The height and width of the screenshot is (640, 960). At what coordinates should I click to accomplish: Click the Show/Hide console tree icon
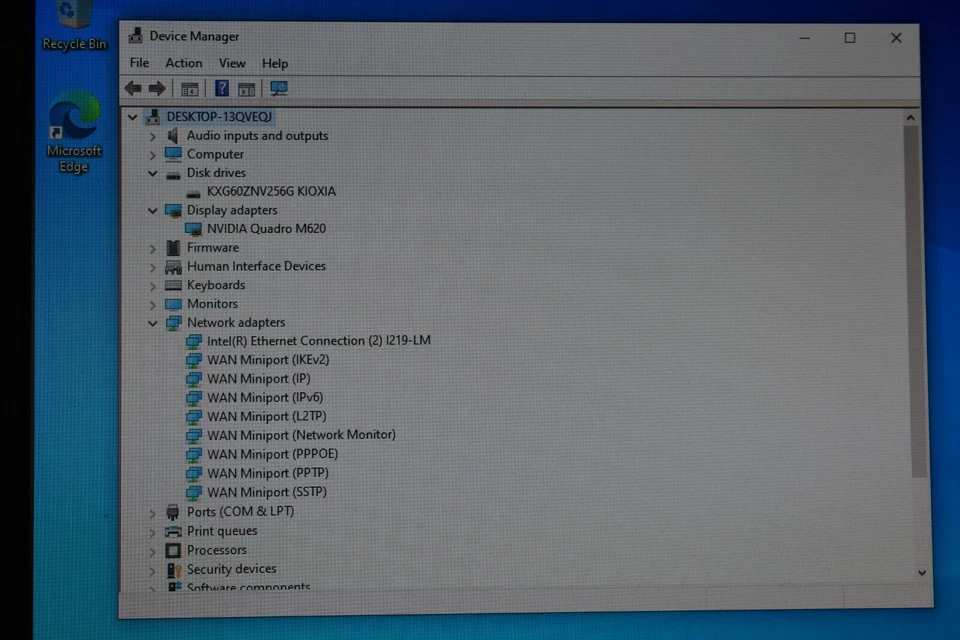pos(189,88)
